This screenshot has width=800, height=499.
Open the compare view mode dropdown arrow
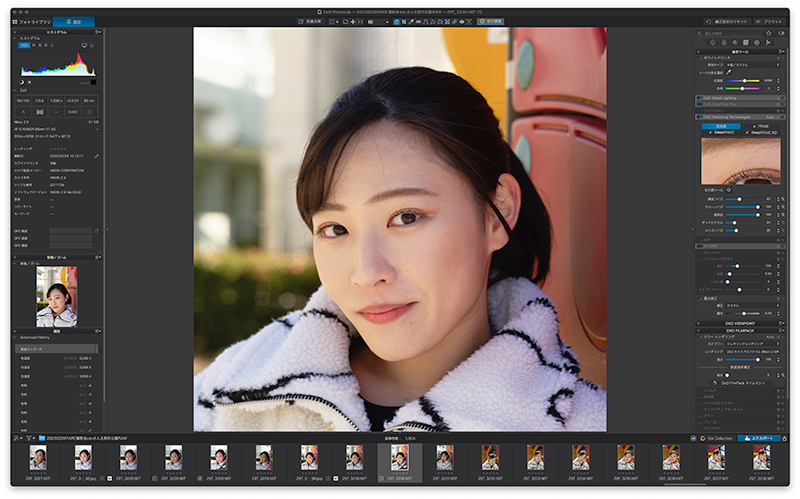point(337,22)
